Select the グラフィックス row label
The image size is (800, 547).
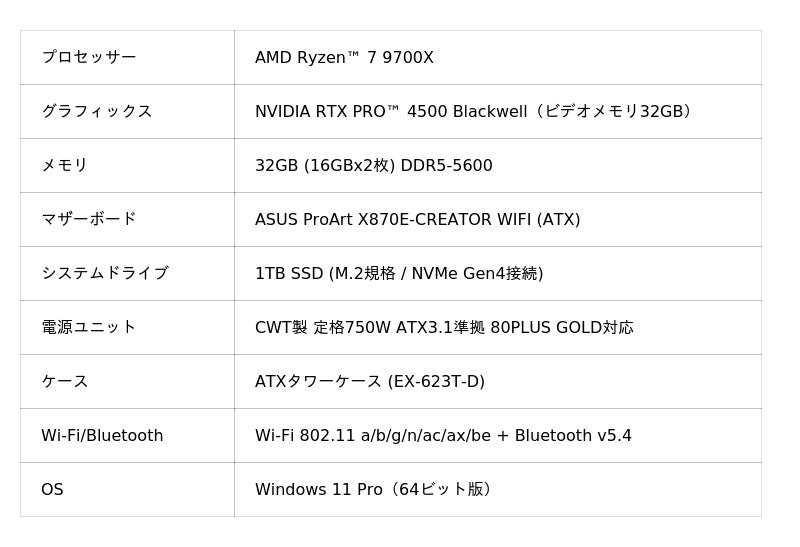[x=97, y=112]
